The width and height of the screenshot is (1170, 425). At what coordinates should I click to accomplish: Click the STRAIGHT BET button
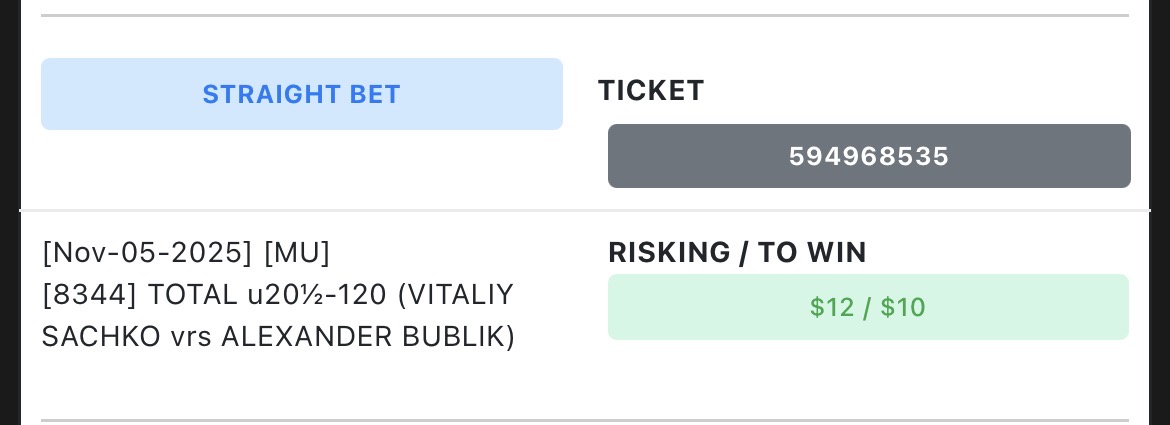[301, 94]
